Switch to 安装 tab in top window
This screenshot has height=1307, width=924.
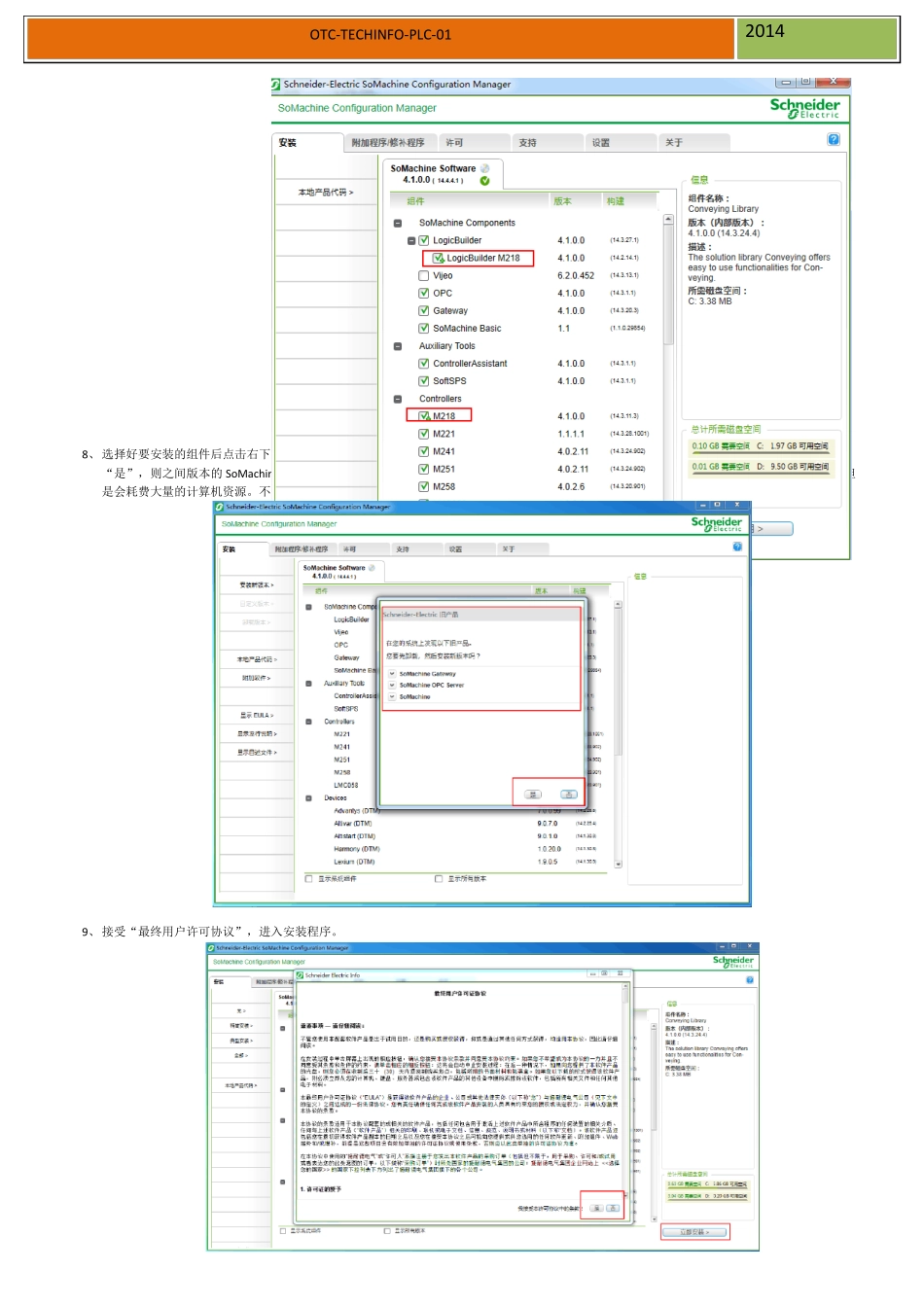pos(306,143)
